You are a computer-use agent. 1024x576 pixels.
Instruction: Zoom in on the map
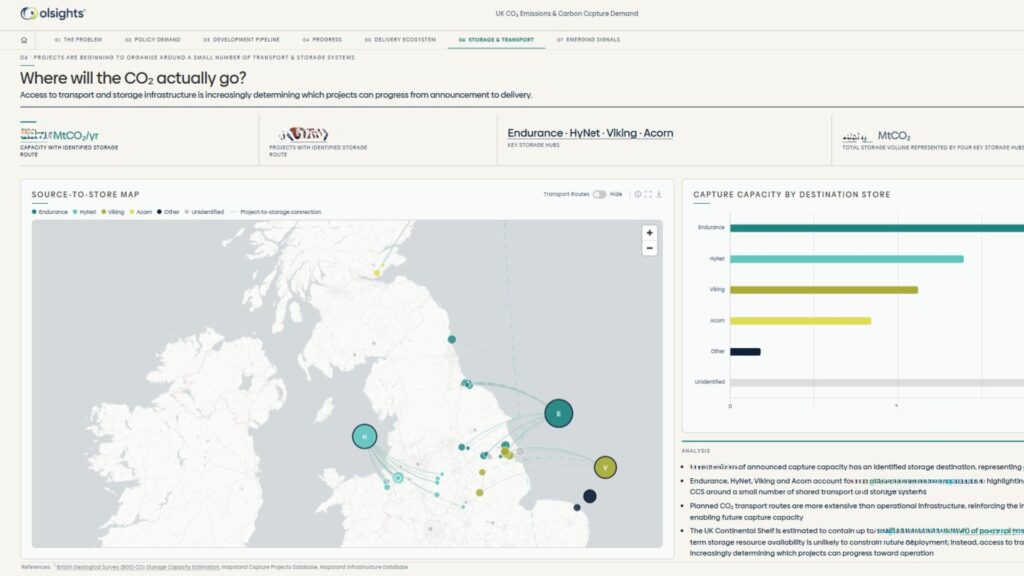[649, 232]
